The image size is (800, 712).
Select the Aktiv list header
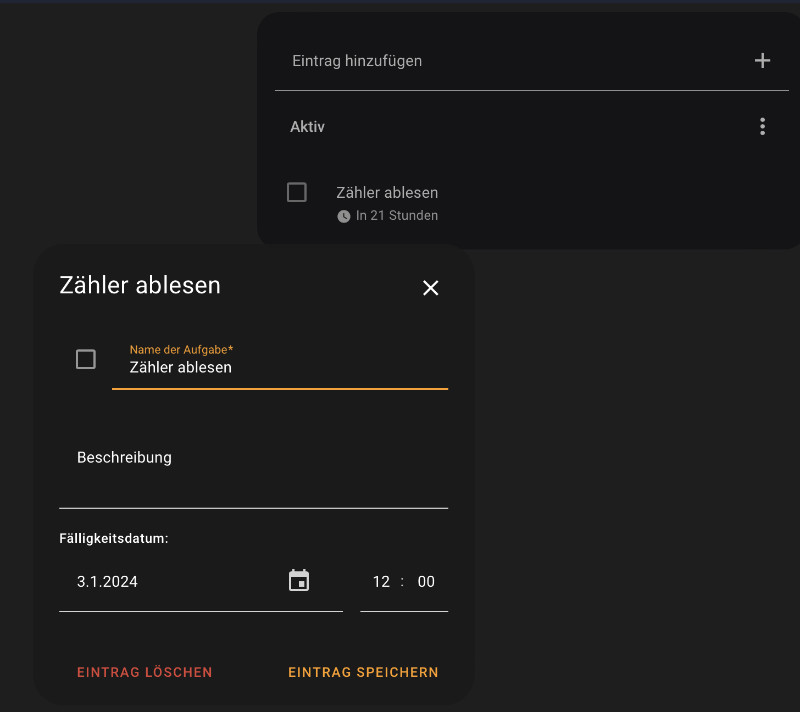pyautogui.click(x=307, y=126)
